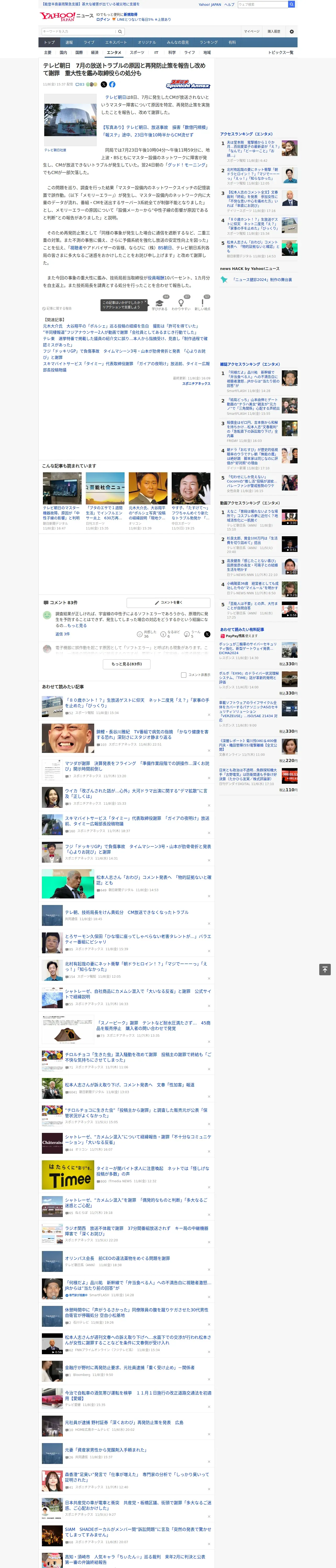336x1568 pixels.
Task: Share the article on Facebook
Action: pyautogui.click(x=112, y=85)
